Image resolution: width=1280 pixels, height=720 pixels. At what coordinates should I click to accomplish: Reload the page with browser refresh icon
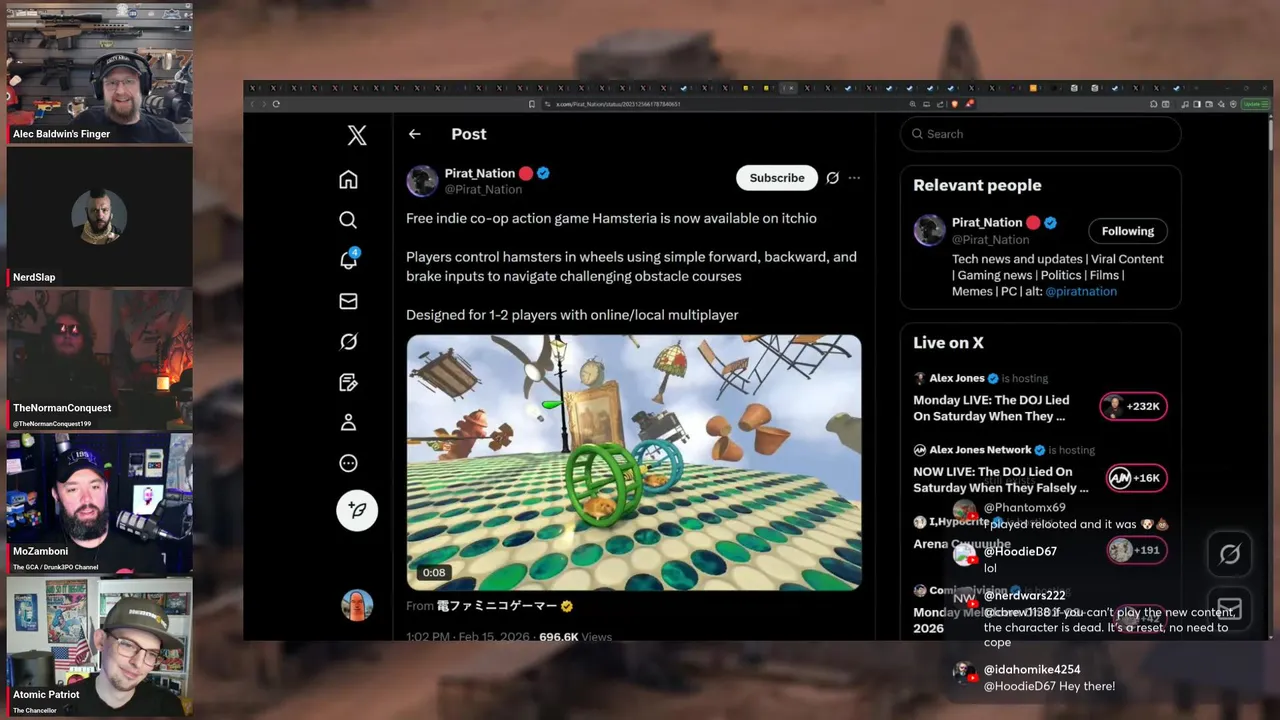276,104
